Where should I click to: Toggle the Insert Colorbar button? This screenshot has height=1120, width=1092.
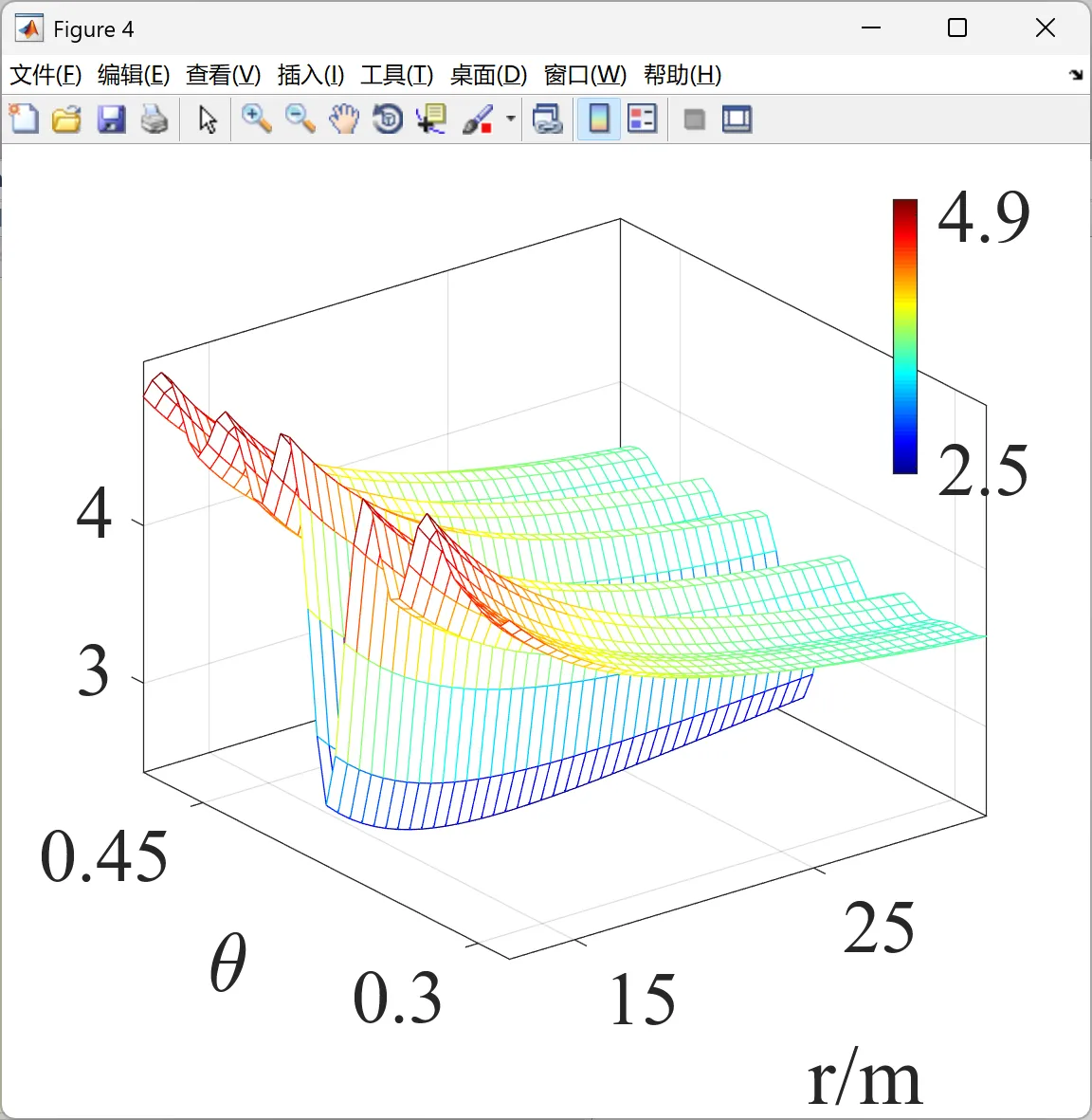598,119
